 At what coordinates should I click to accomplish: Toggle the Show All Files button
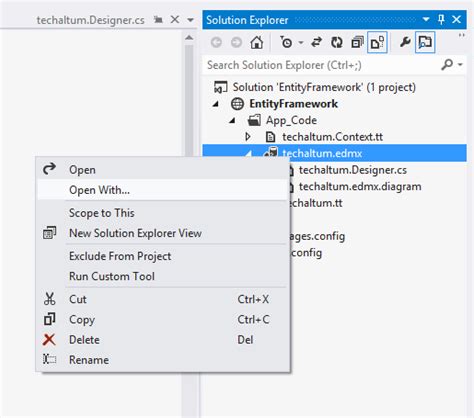click(377, 42)
